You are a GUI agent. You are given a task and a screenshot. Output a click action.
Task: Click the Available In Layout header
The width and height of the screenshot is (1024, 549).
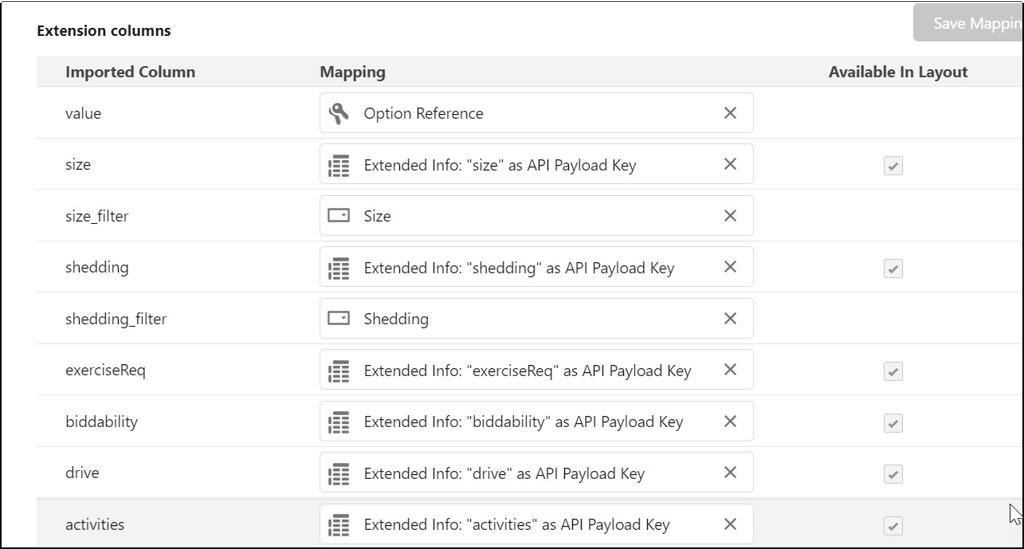point(898,72)
